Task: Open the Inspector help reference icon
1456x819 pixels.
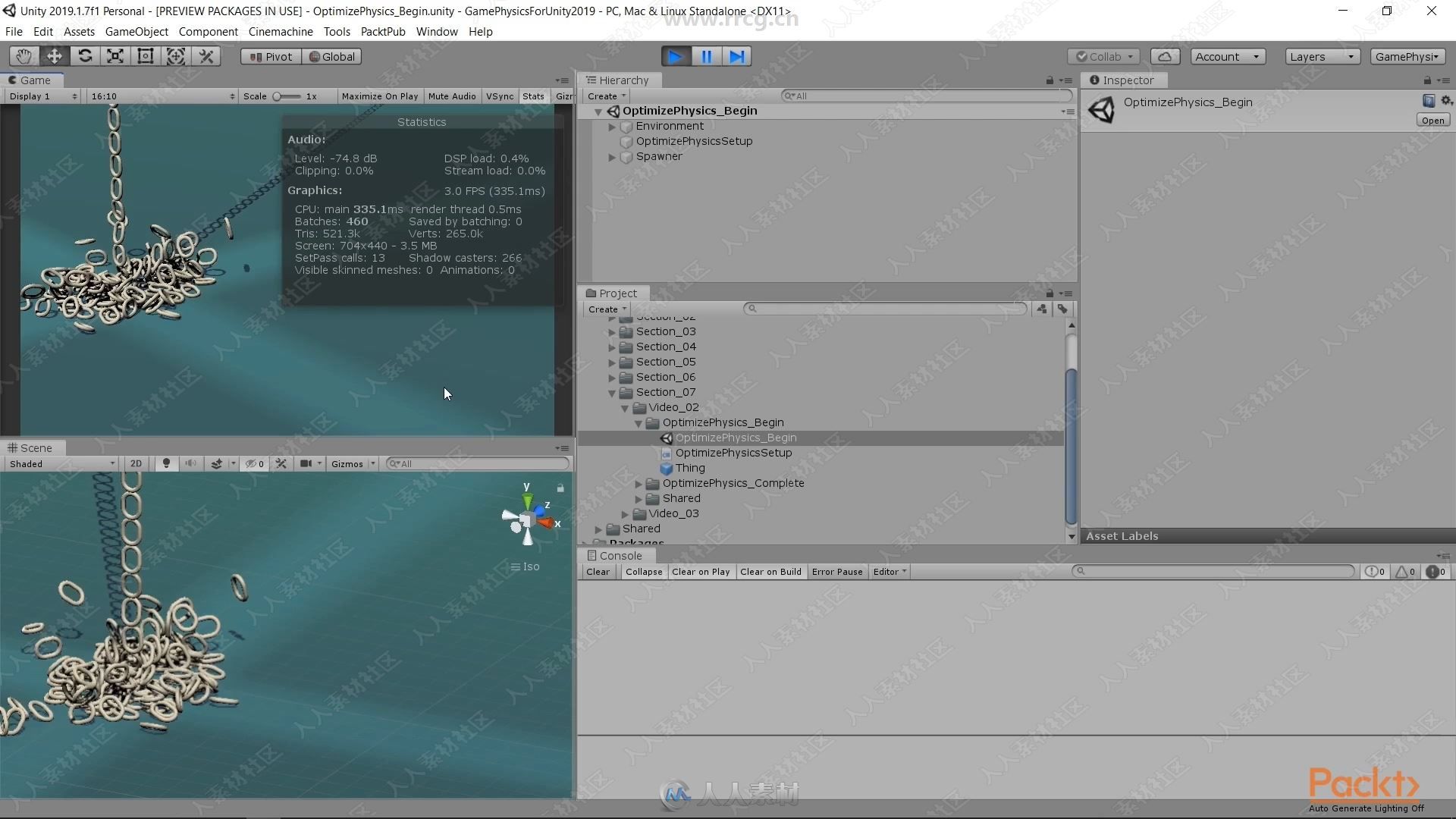Action: [x=1429, y=101]
